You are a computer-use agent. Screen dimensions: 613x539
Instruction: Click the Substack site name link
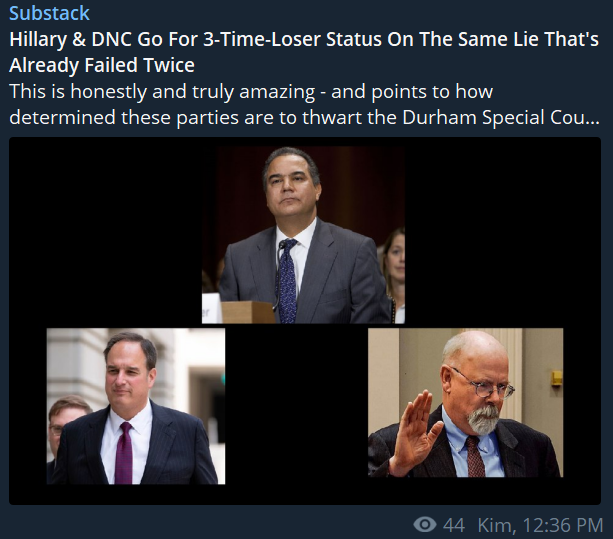49,14
